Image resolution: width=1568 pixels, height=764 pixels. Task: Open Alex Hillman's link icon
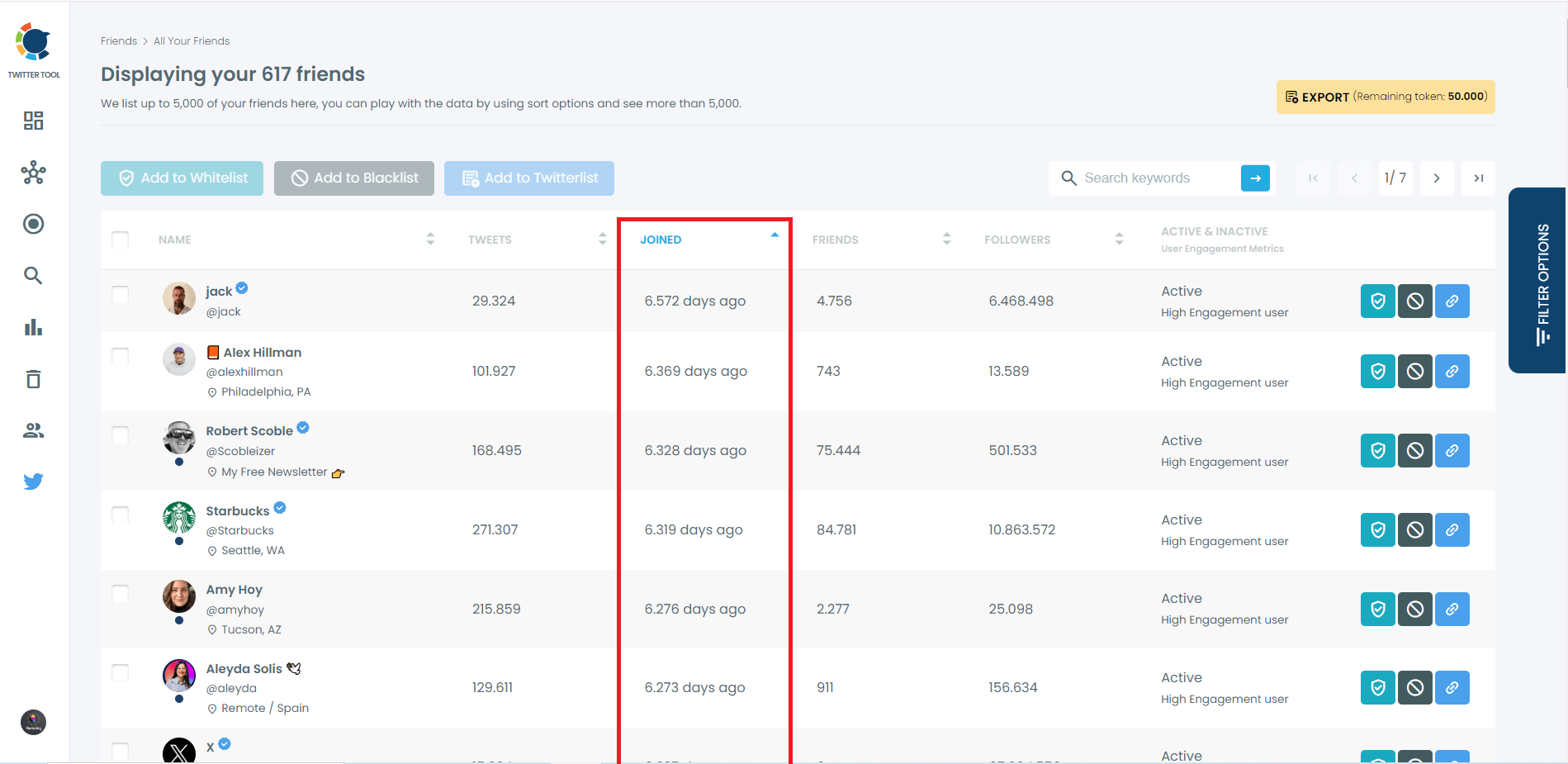[1452, 372]
